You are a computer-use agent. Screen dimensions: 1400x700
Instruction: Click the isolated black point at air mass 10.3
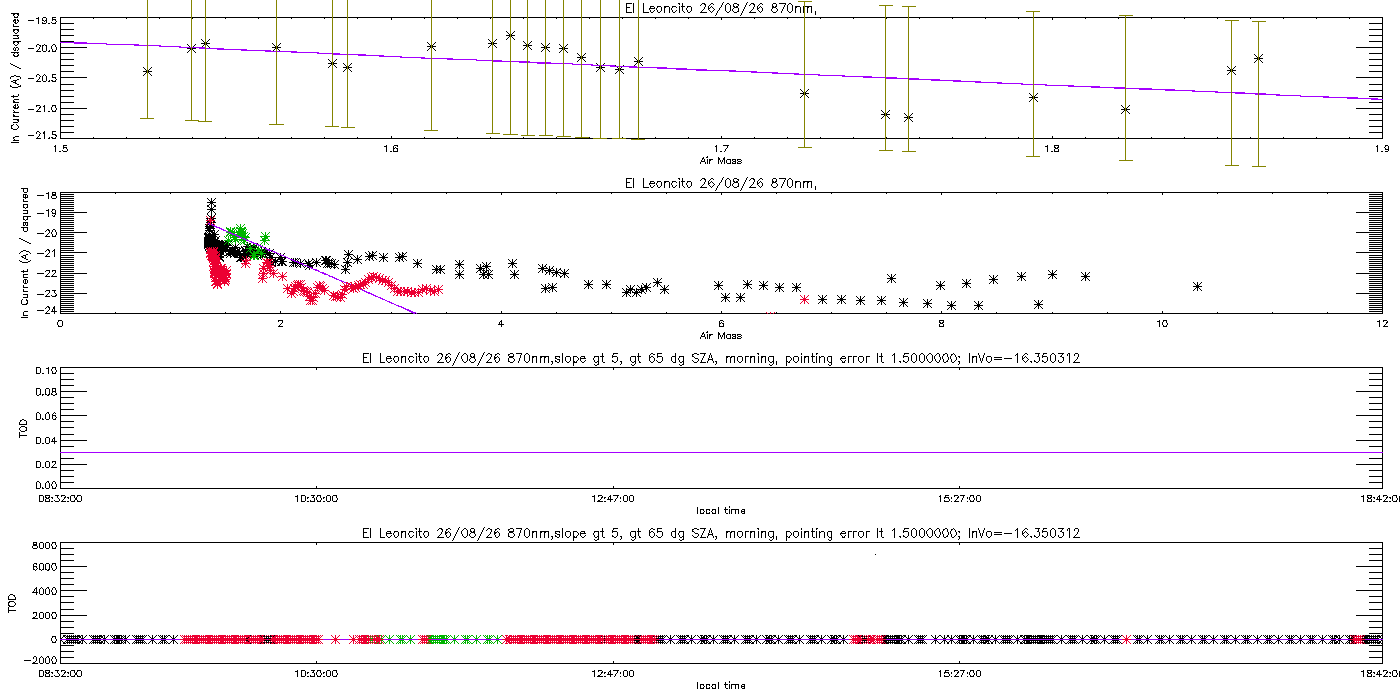pyautogui.click(x=1197, y=286)
